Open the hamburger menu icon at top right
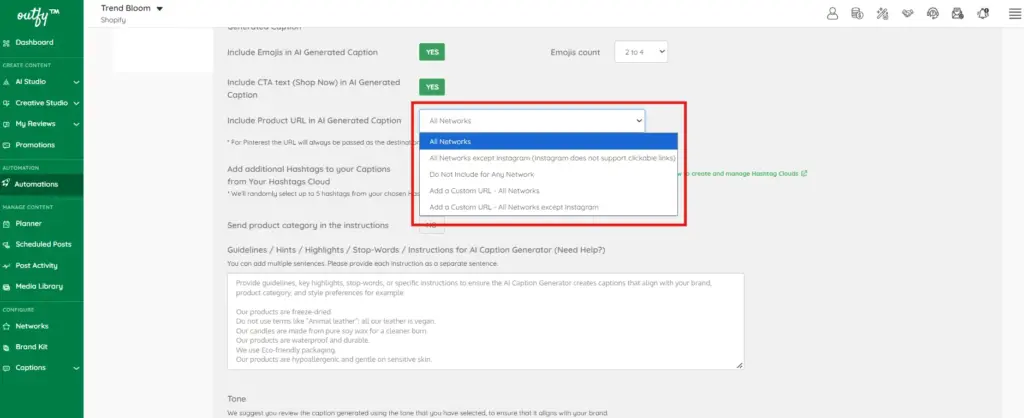Screen dimensions: 1024x418 1014,14
